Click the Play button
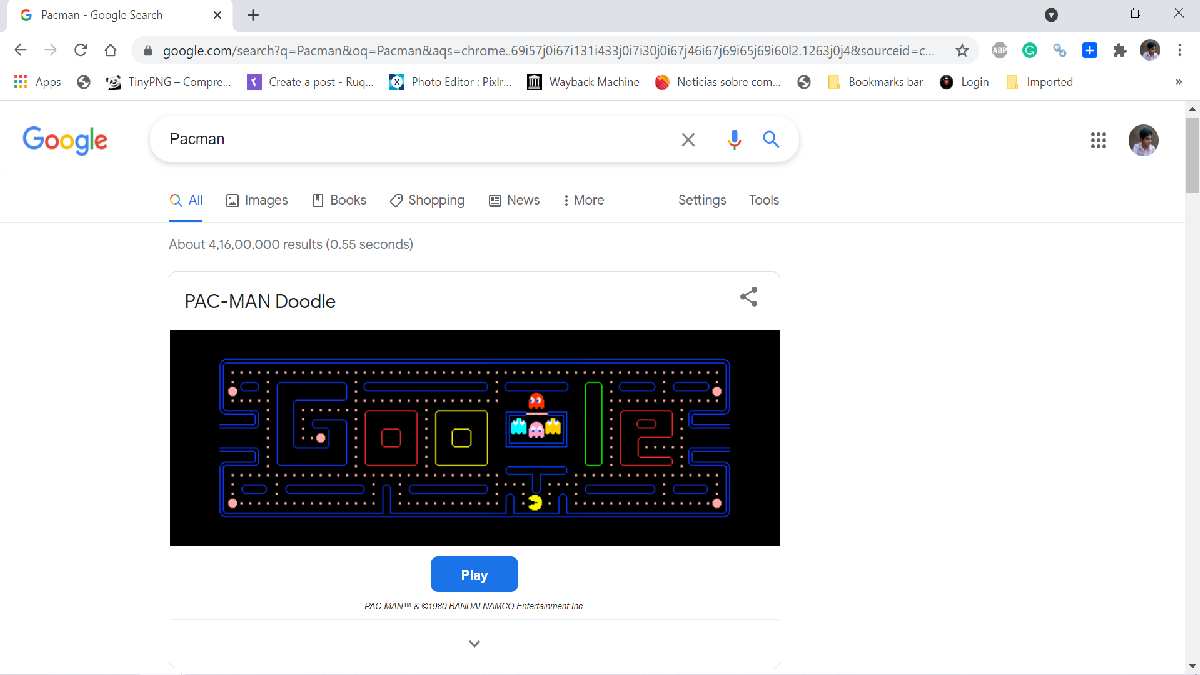The width and height of the screenshot is (1200, 675). pyautogui.click(x=474, y=575)
